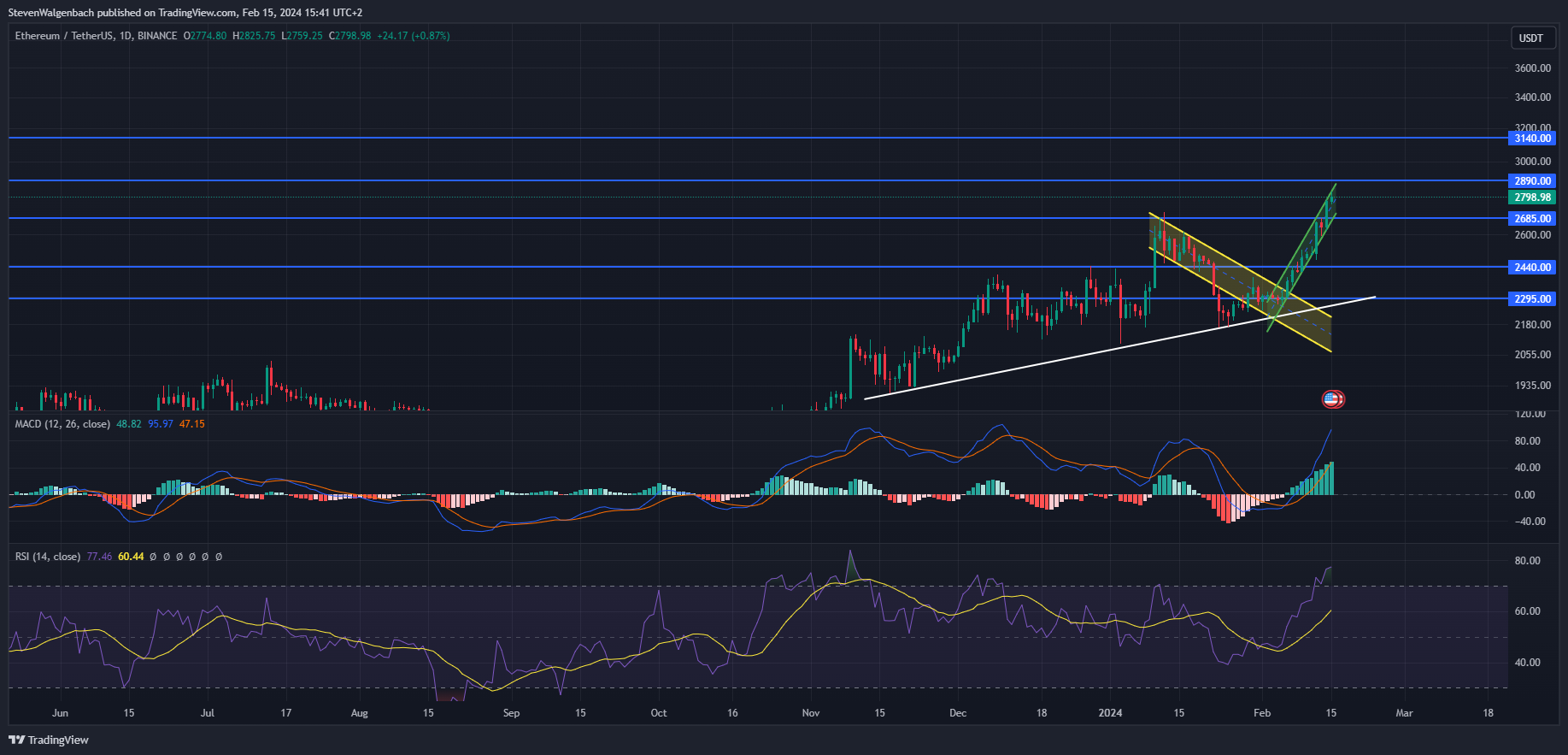Click the +24.17 (+0.87%) change value

(414, 36)
